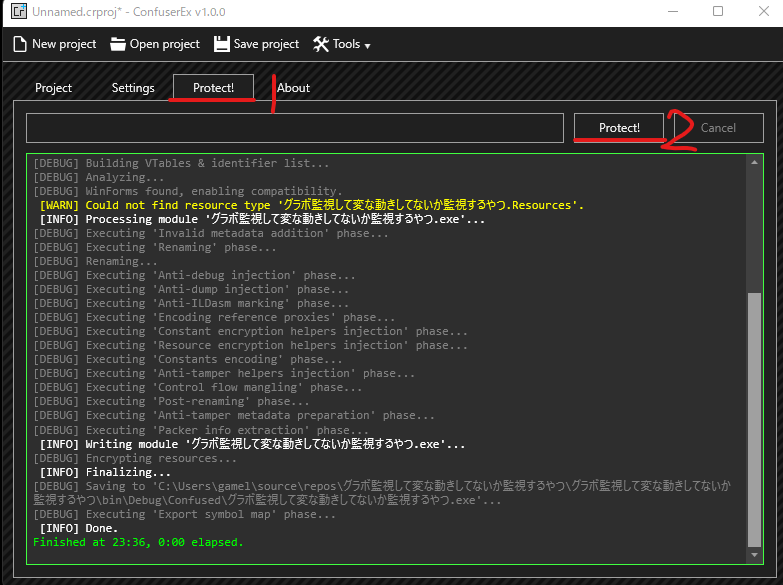Select Save project in the toolbar
The image size is (783, 585).
[257, 44]
